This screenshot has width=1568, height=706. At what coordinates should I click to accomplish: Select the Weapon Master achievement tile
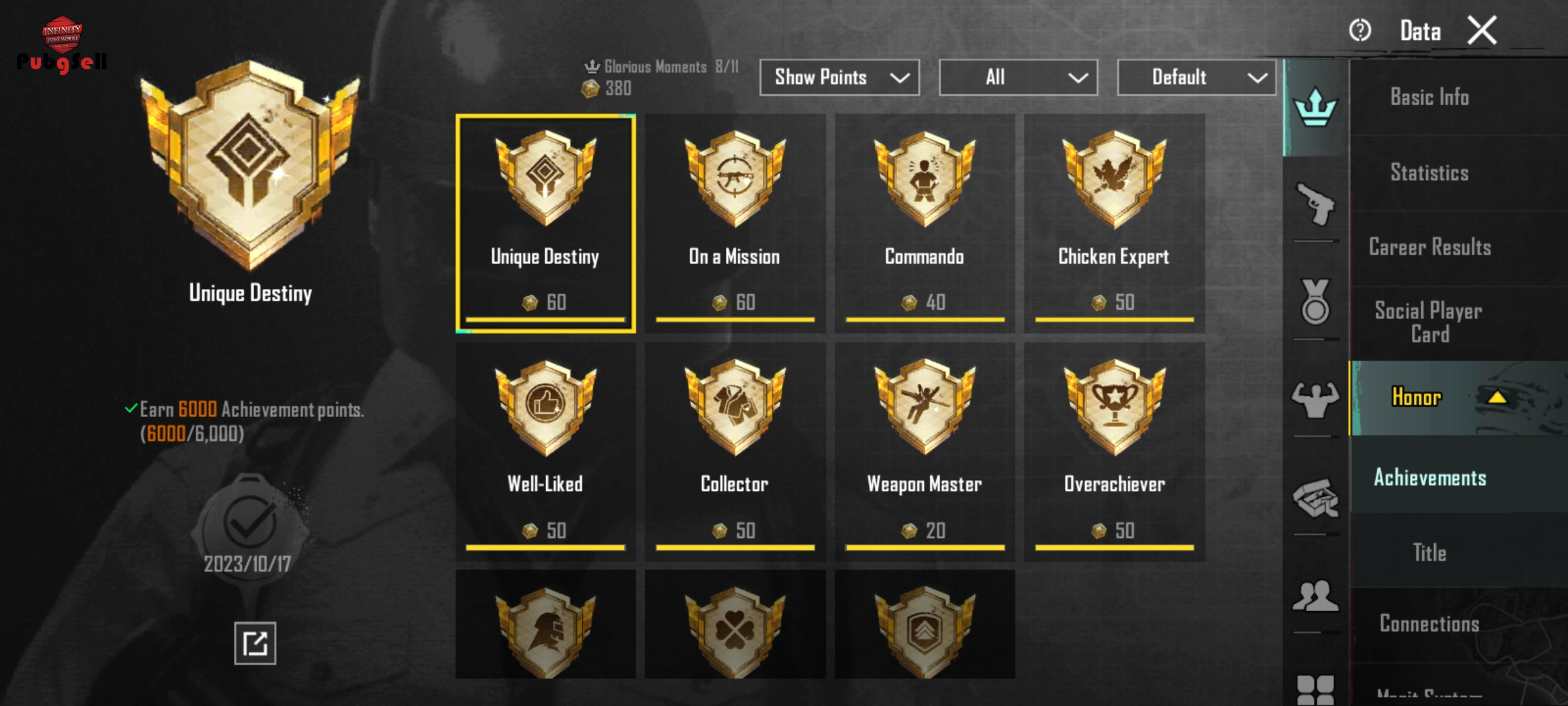click(x=924, y=452)
